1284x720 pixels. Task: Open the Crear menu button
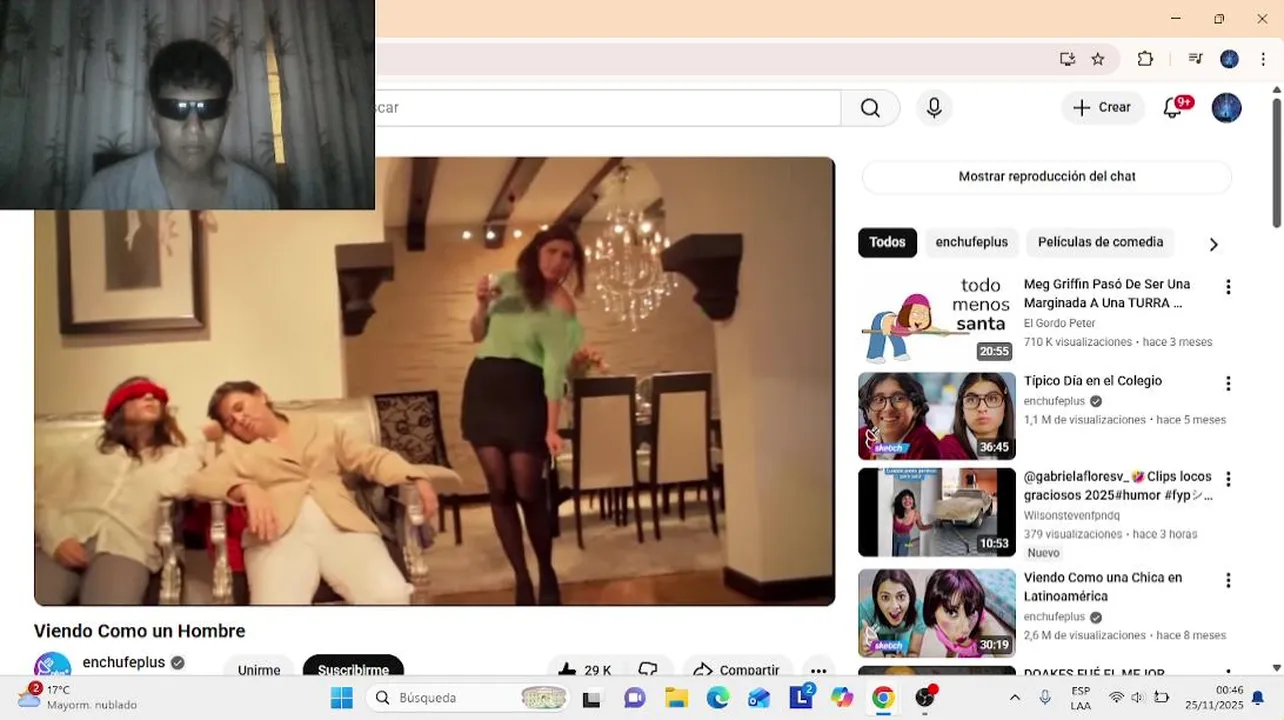tap(1102, 108)
